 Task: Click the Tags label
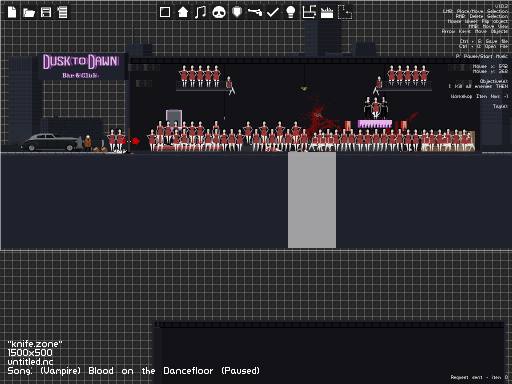[500, 106]
